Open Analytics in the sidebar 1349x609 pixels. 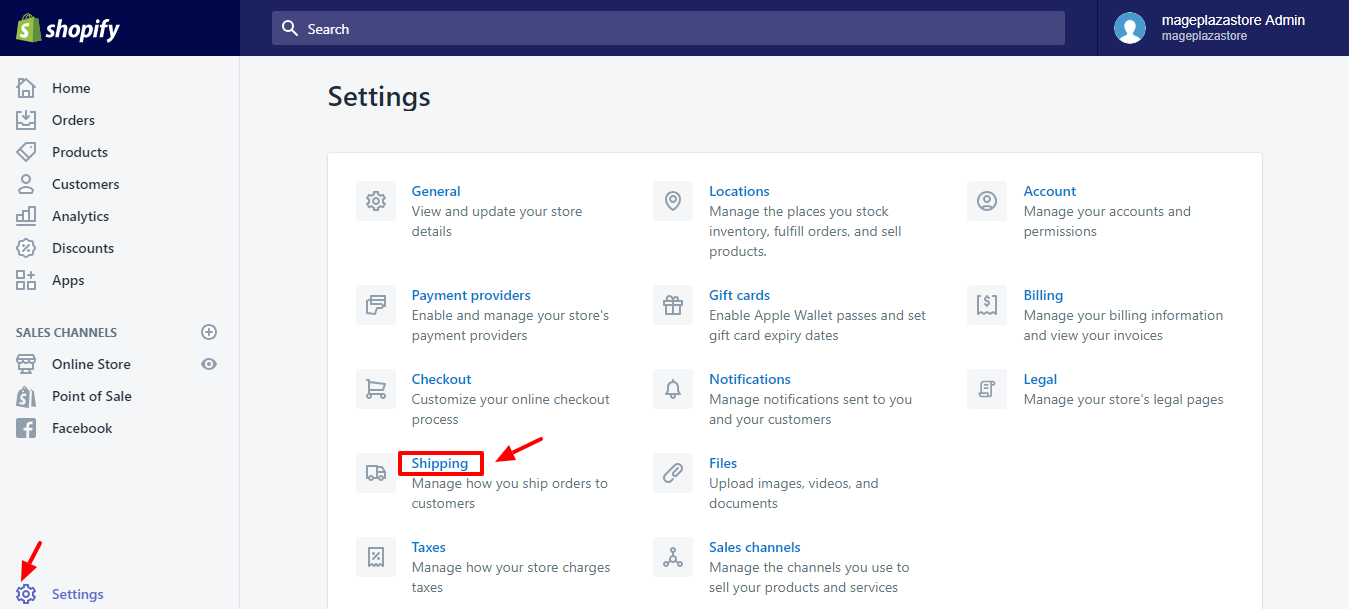point(80,216)
